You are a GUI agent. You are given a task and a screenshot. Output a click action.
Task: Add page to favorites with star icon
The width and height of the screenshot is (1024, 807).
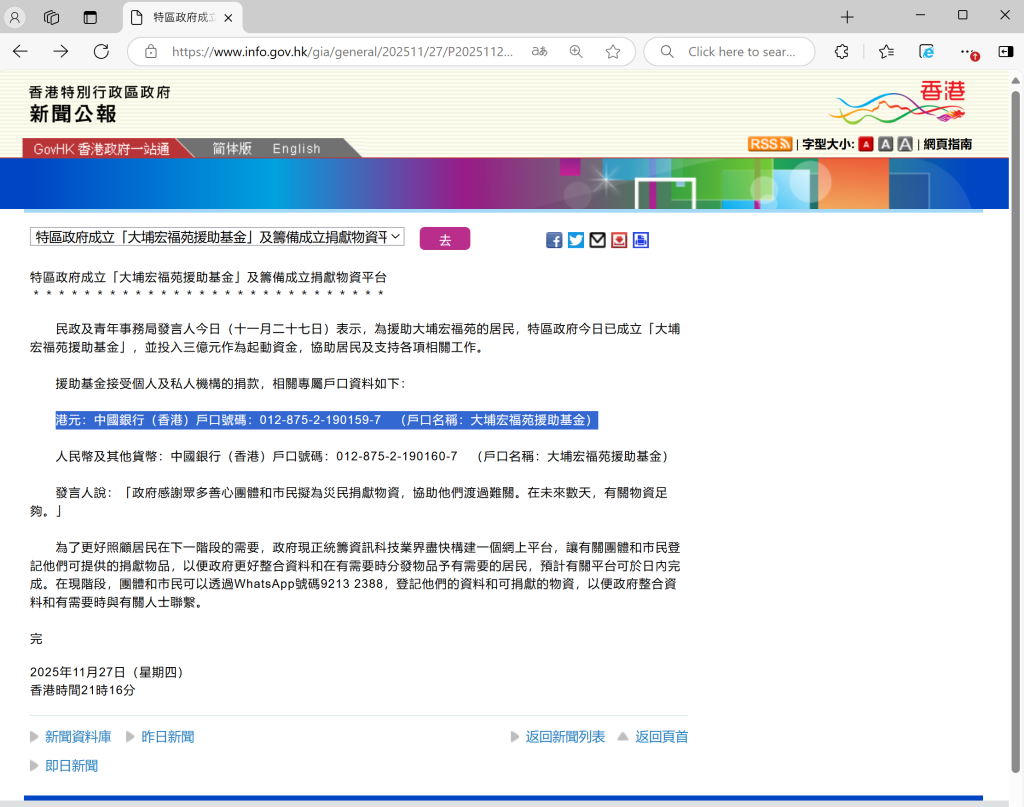pos(613,52)
